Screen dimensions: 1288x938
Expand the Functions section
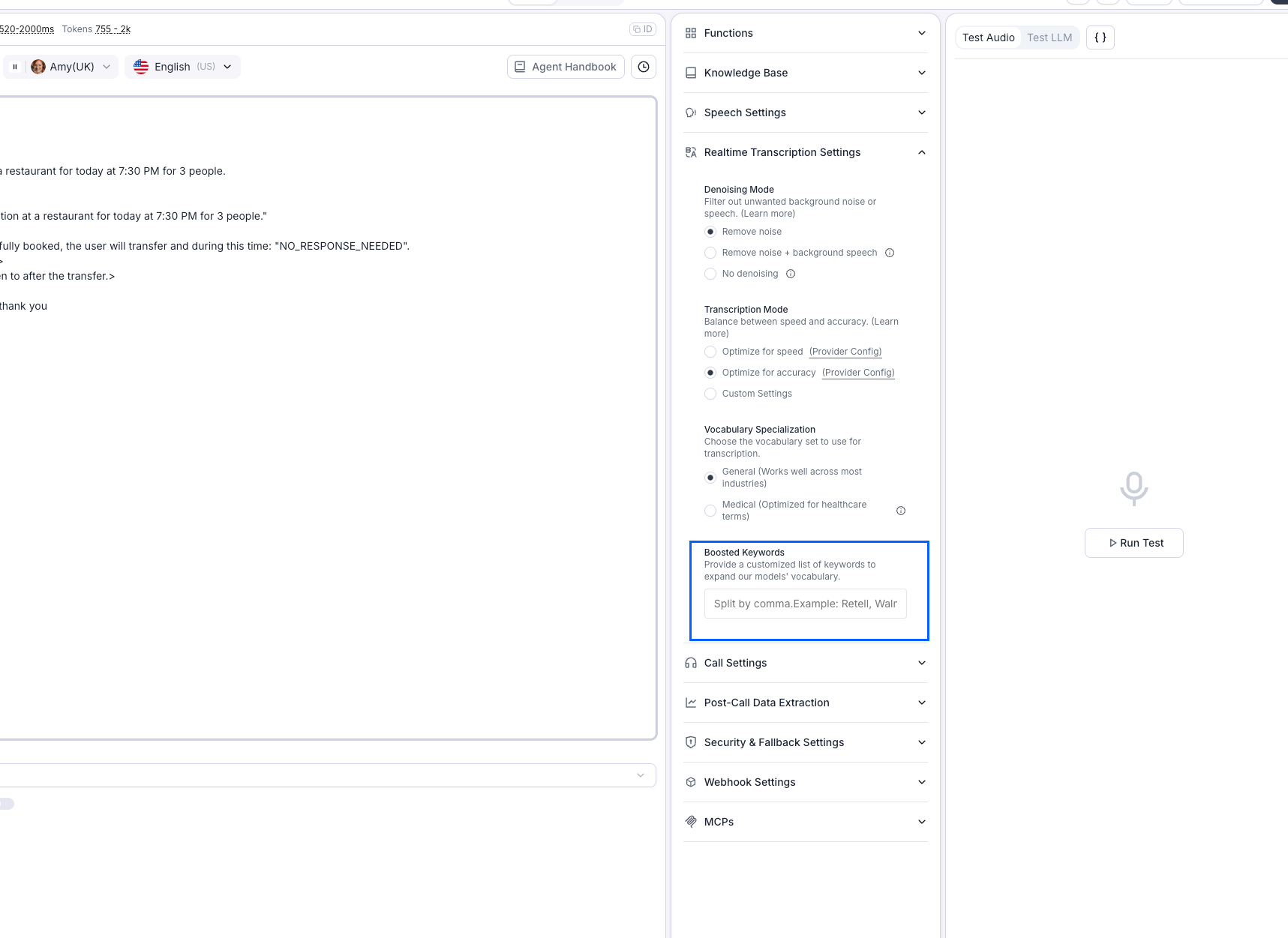(x=806, y=33)
